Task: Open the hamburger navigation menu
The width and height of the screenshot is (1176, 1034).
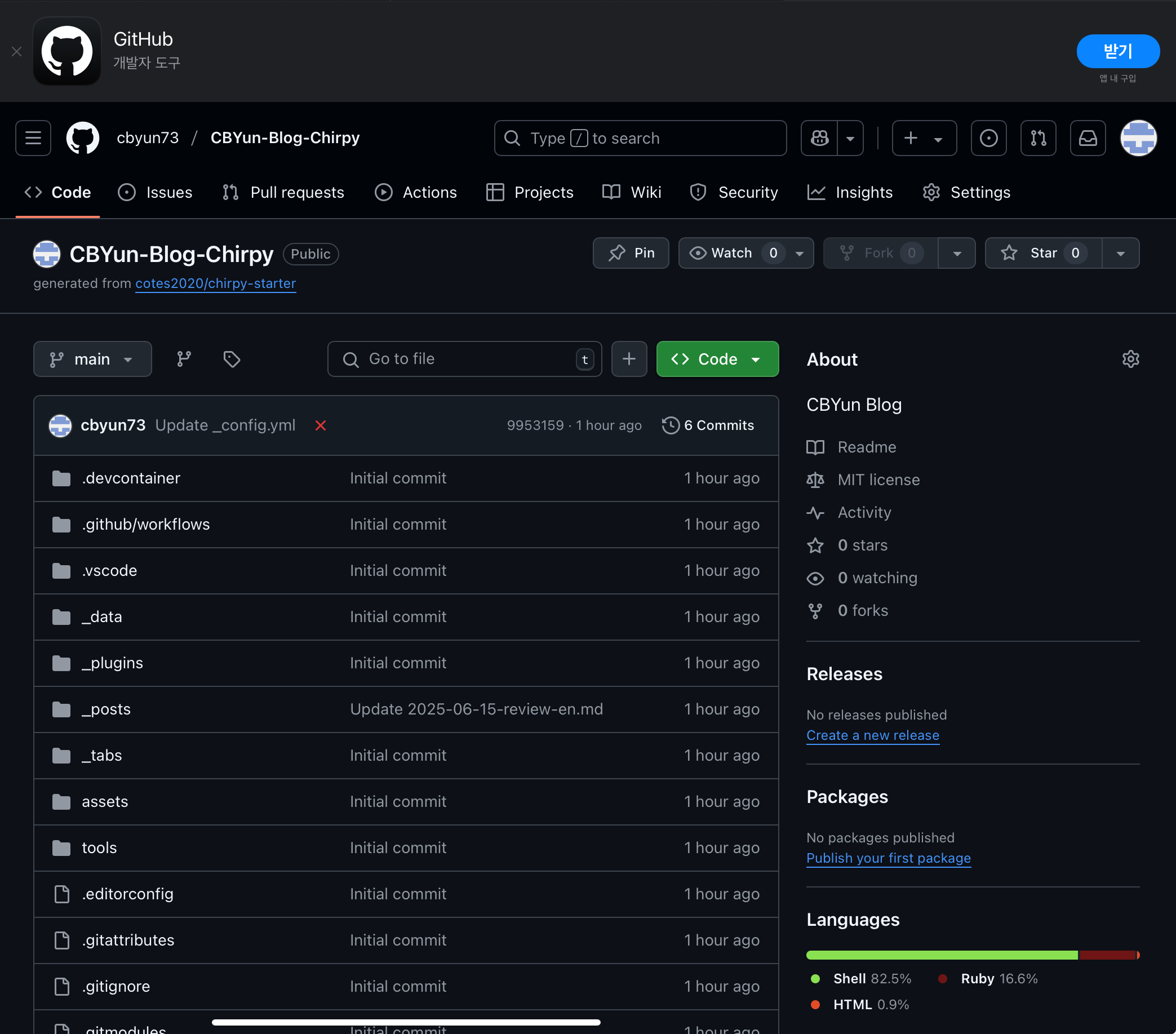Action: point(33,138)
